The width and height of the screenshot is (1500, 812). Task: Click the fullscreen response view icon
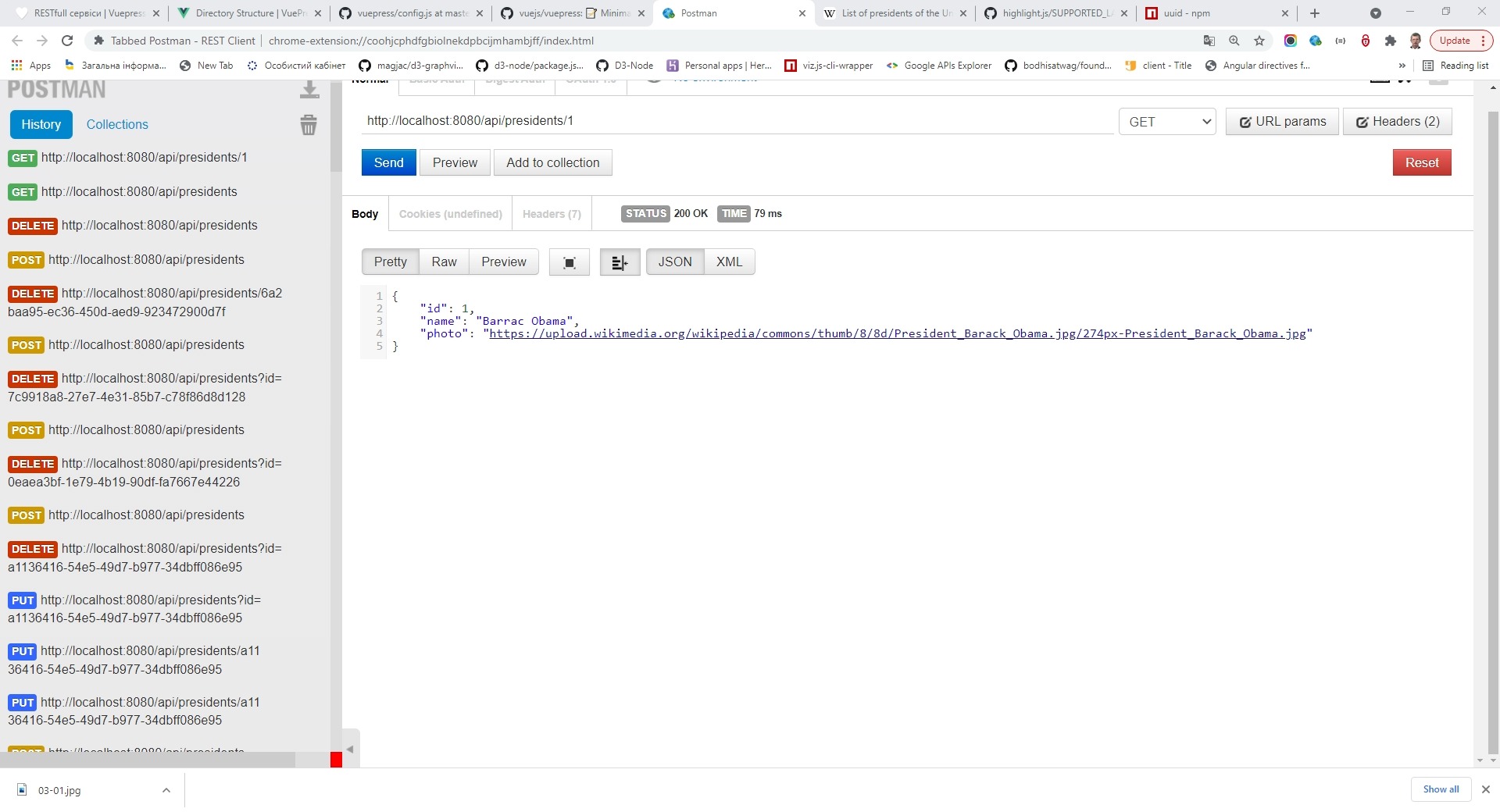pos(570,262)
